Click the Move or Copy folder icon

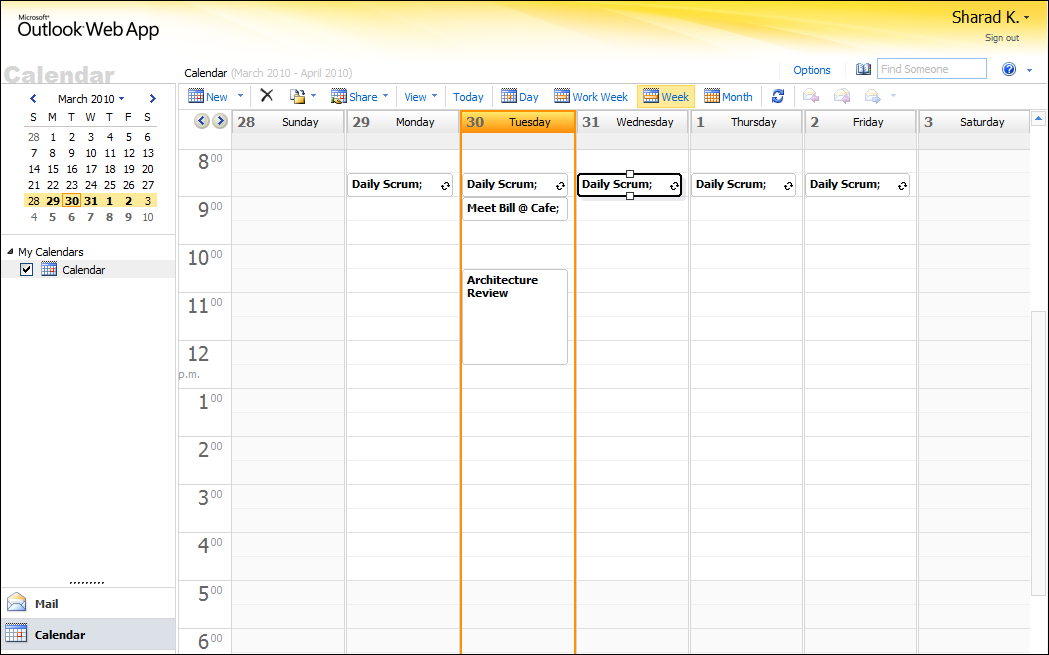297,96
